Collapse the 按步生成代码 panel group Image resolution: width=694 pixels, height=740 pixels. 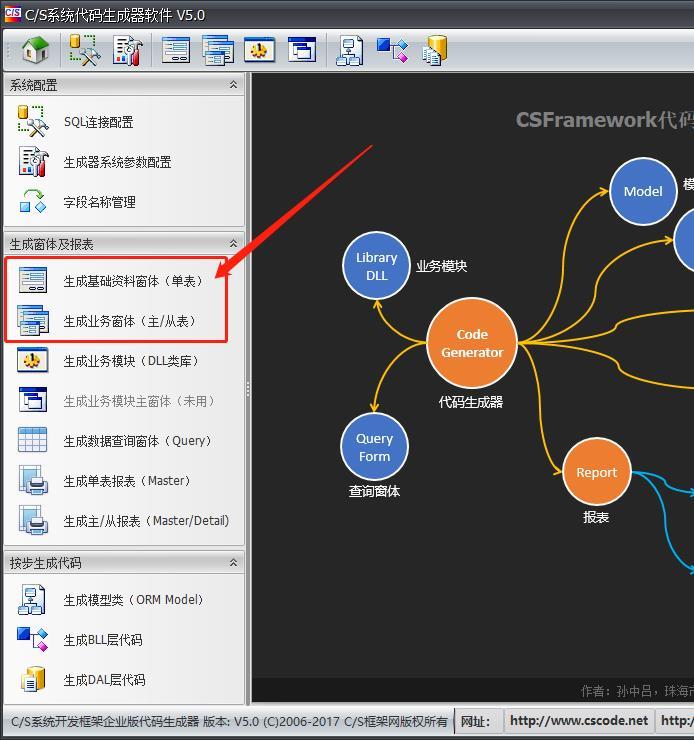coord(234,563)
